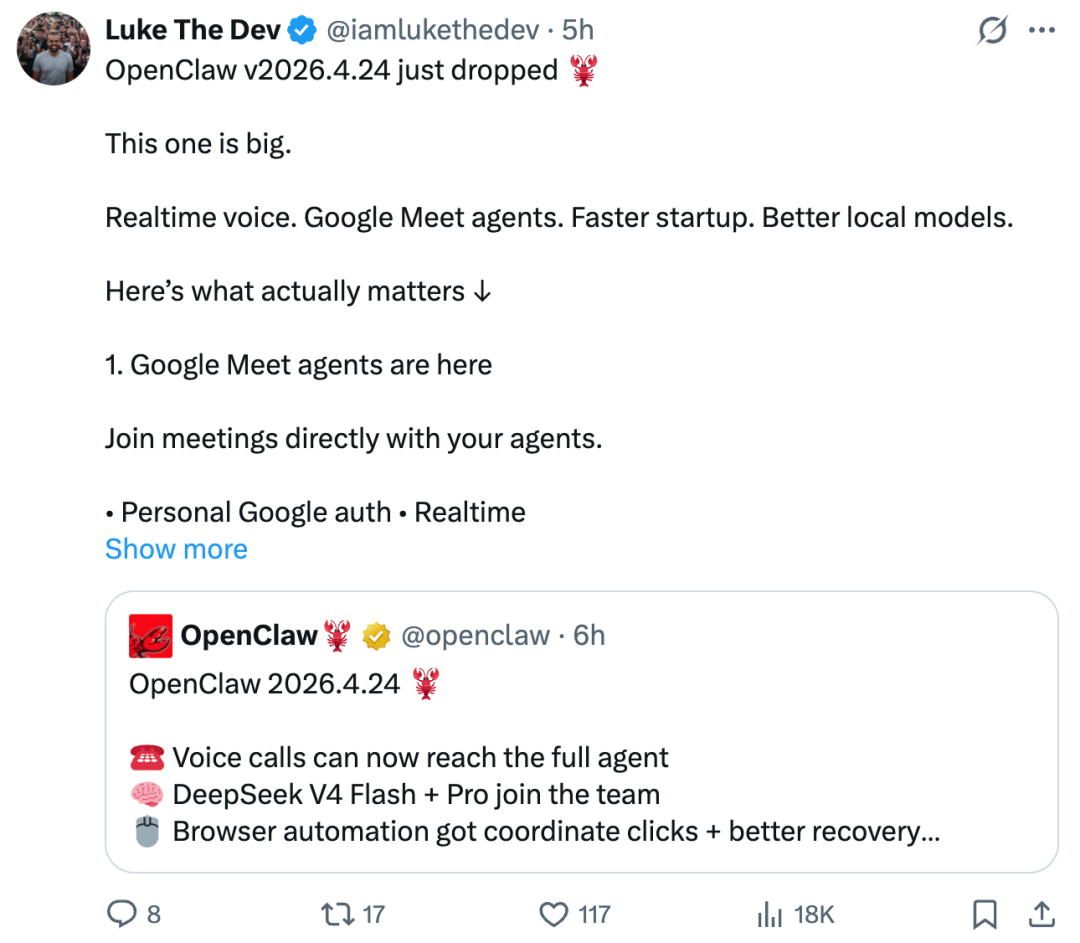The width and height of the screenshot is (1080, 943).
Task: Open the OpenClaw red logo avatar
Action: [x=151, y=636]
